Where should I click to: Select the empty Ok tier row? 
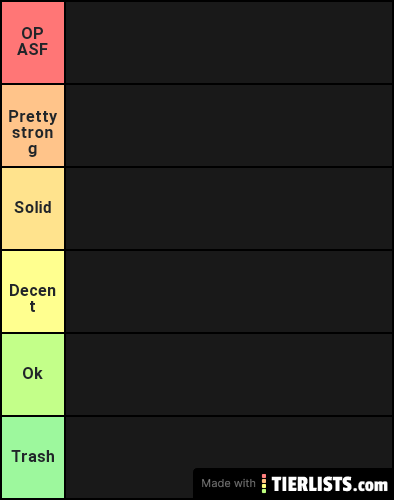coord(229,374)
